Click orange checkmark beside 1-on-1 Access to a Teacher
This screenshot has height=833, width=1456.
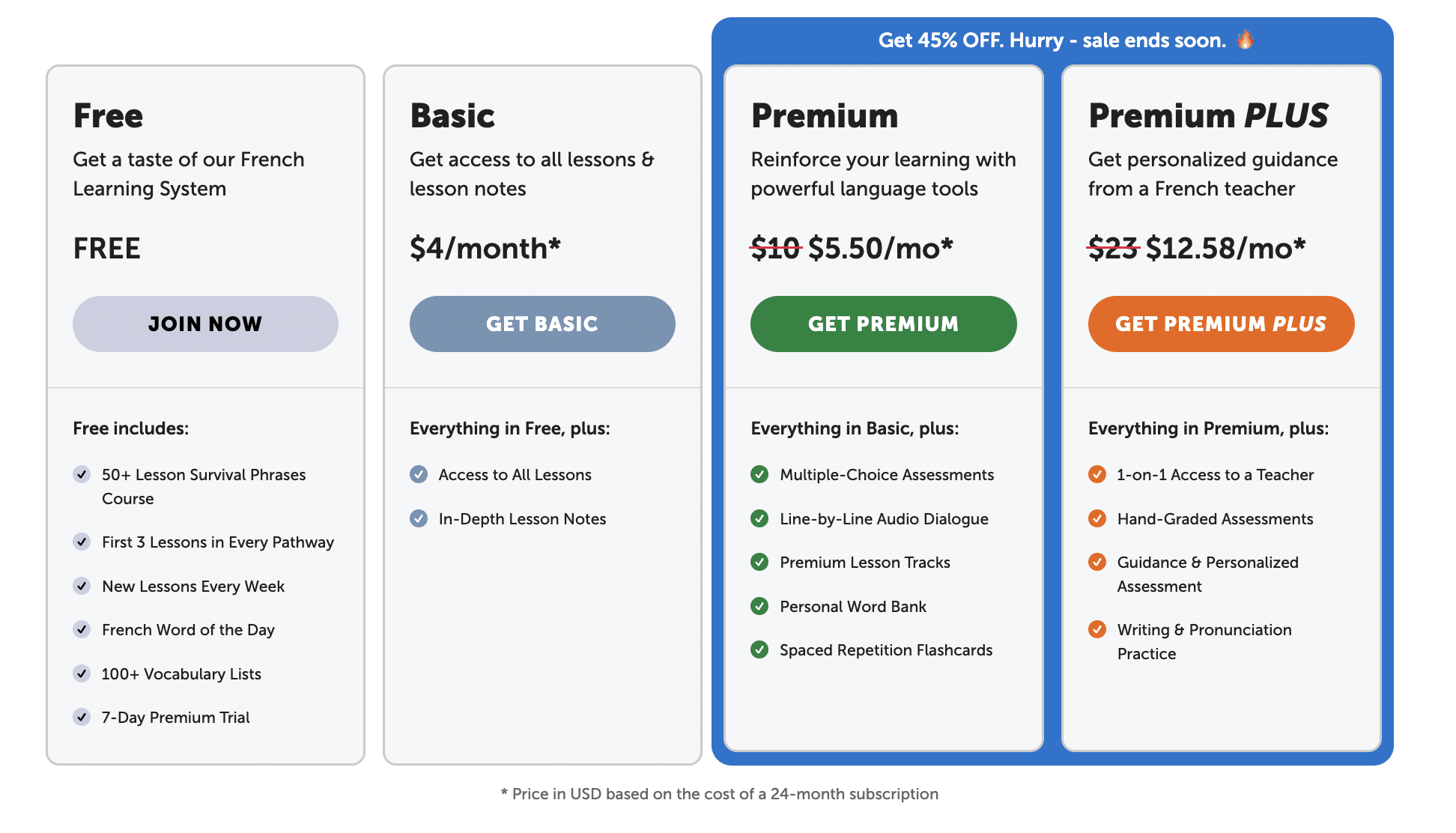pyautogui.click(x=1097, y=474)
